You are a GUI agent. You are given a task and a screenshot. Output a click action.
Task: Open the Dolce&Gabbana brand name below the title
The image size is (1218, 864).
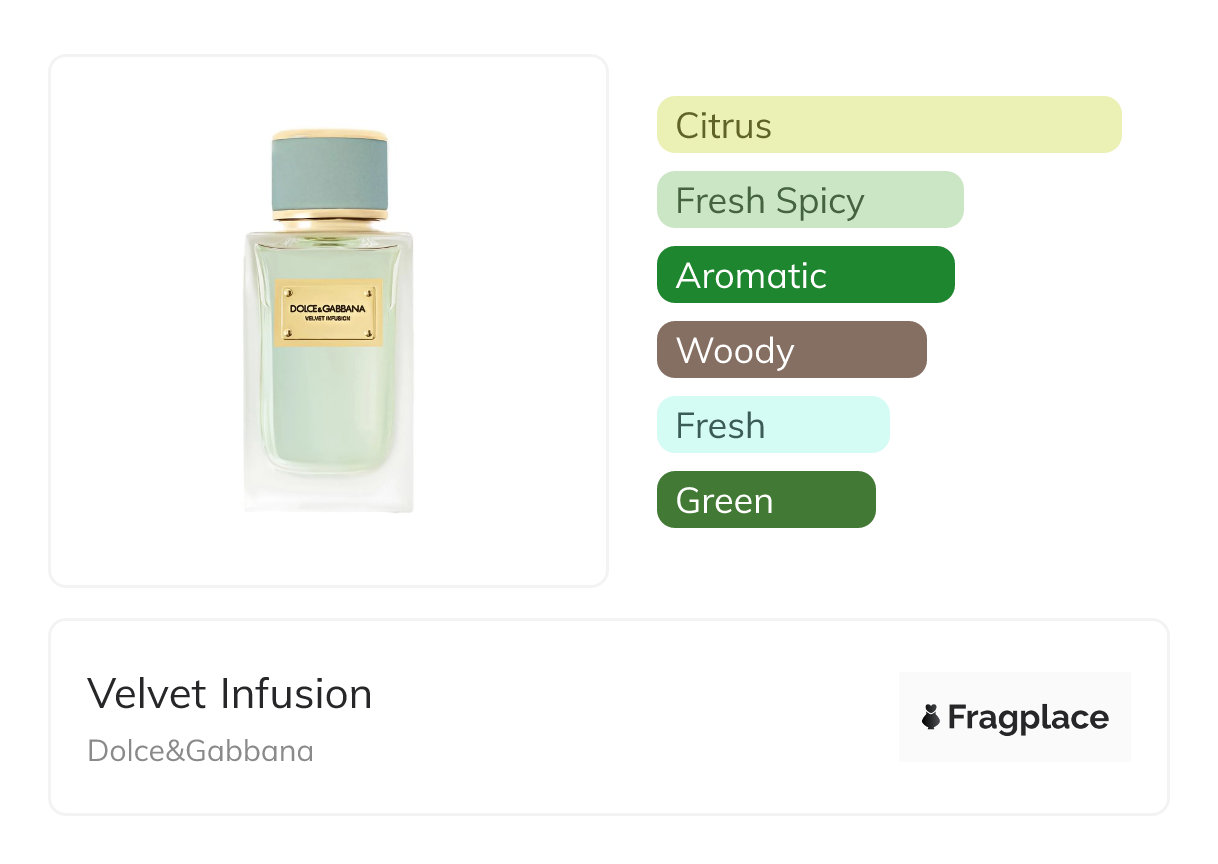(x=201, y=751)
